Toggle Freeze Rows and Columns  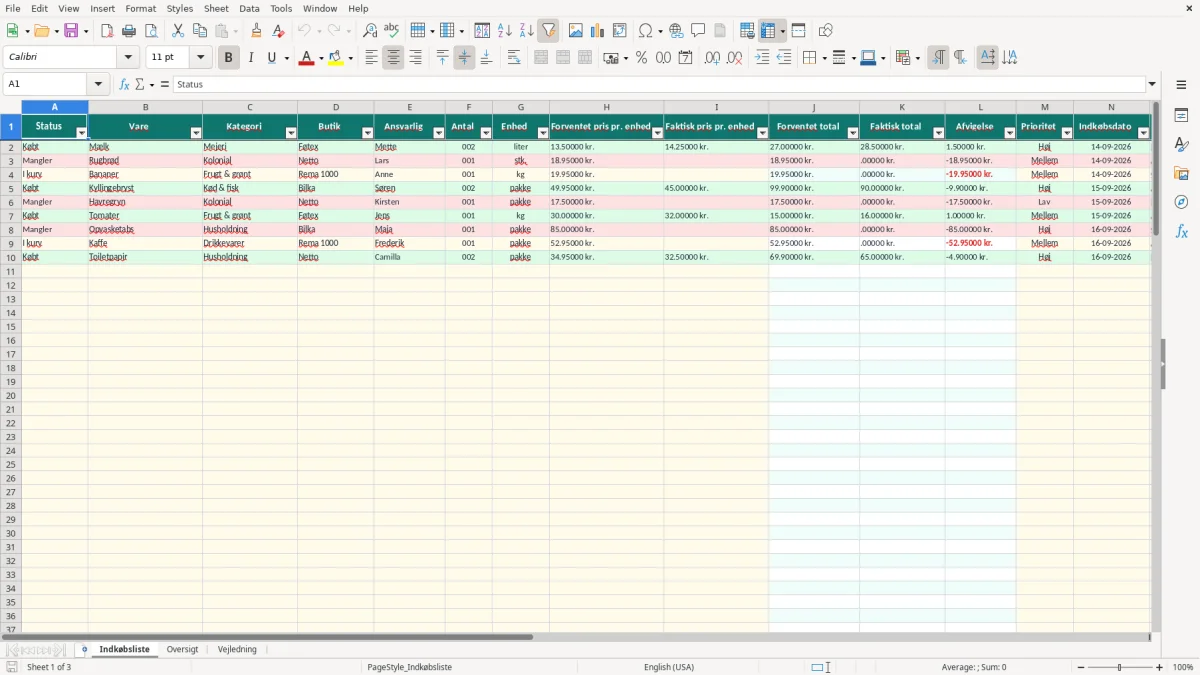coord(768,31)
